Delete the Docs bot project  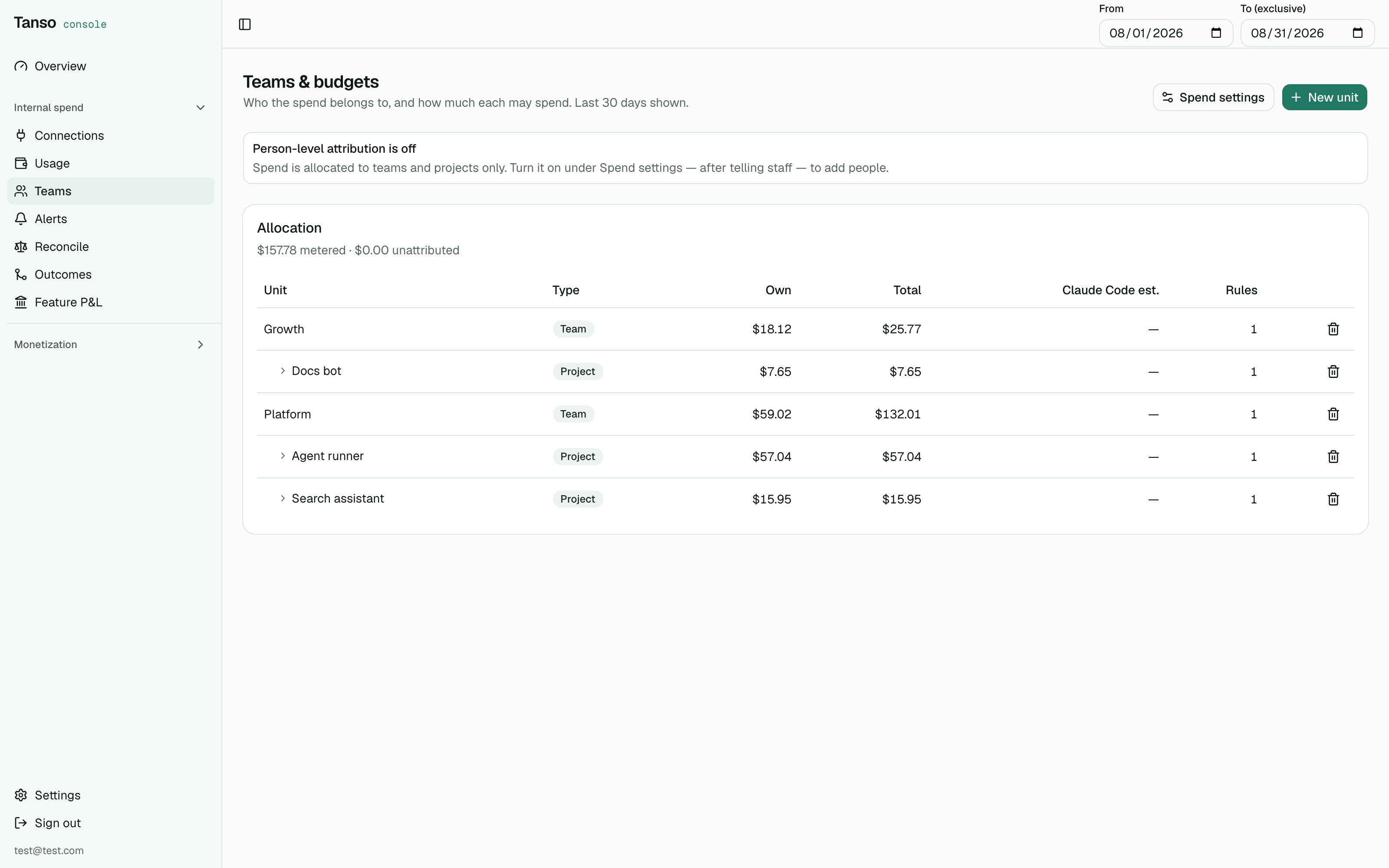pyautogui.click(x=1333, y=372)
